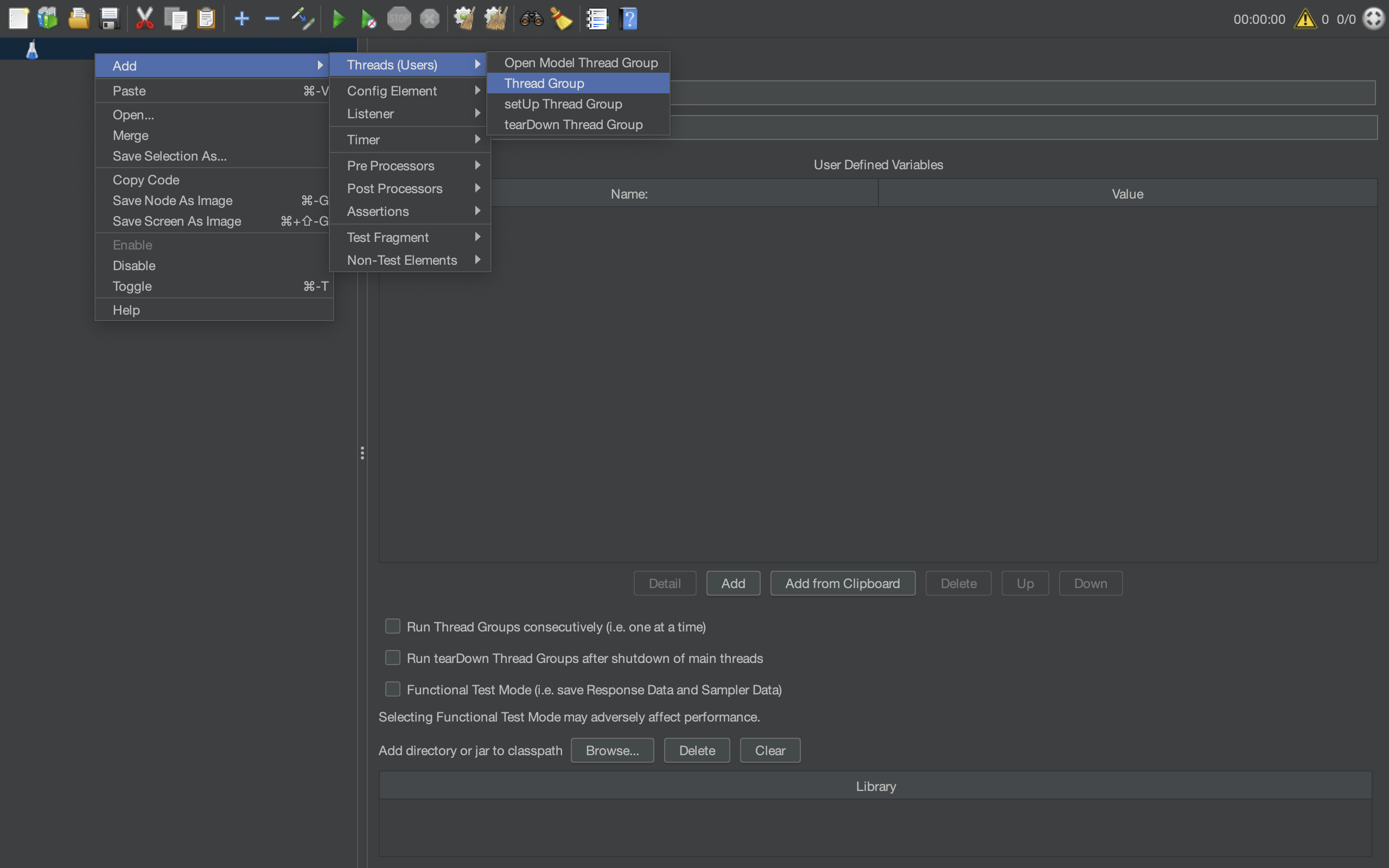Click the Save floppy disk icon
Viewport: 1389px width, 868px height.
(x=109, y=19)
